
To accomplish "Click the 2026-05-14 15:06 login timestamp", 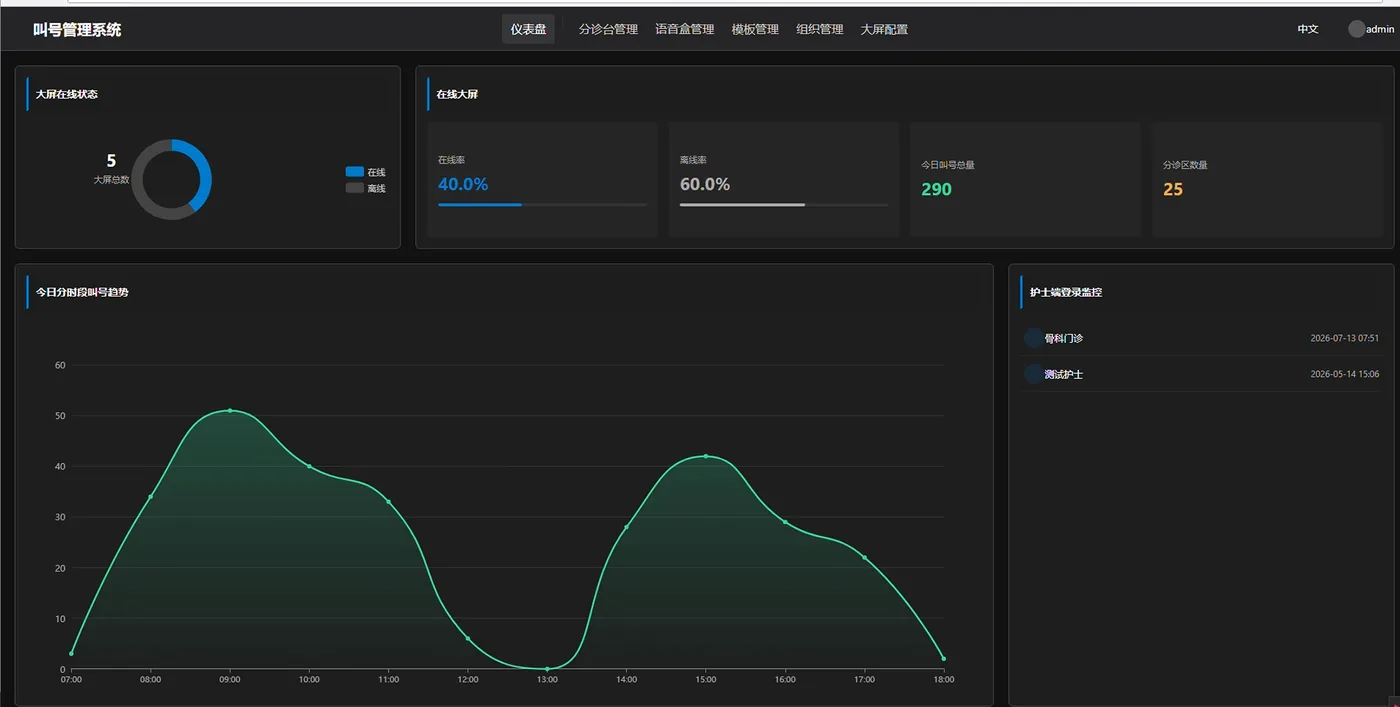I will click(1345, 374).
